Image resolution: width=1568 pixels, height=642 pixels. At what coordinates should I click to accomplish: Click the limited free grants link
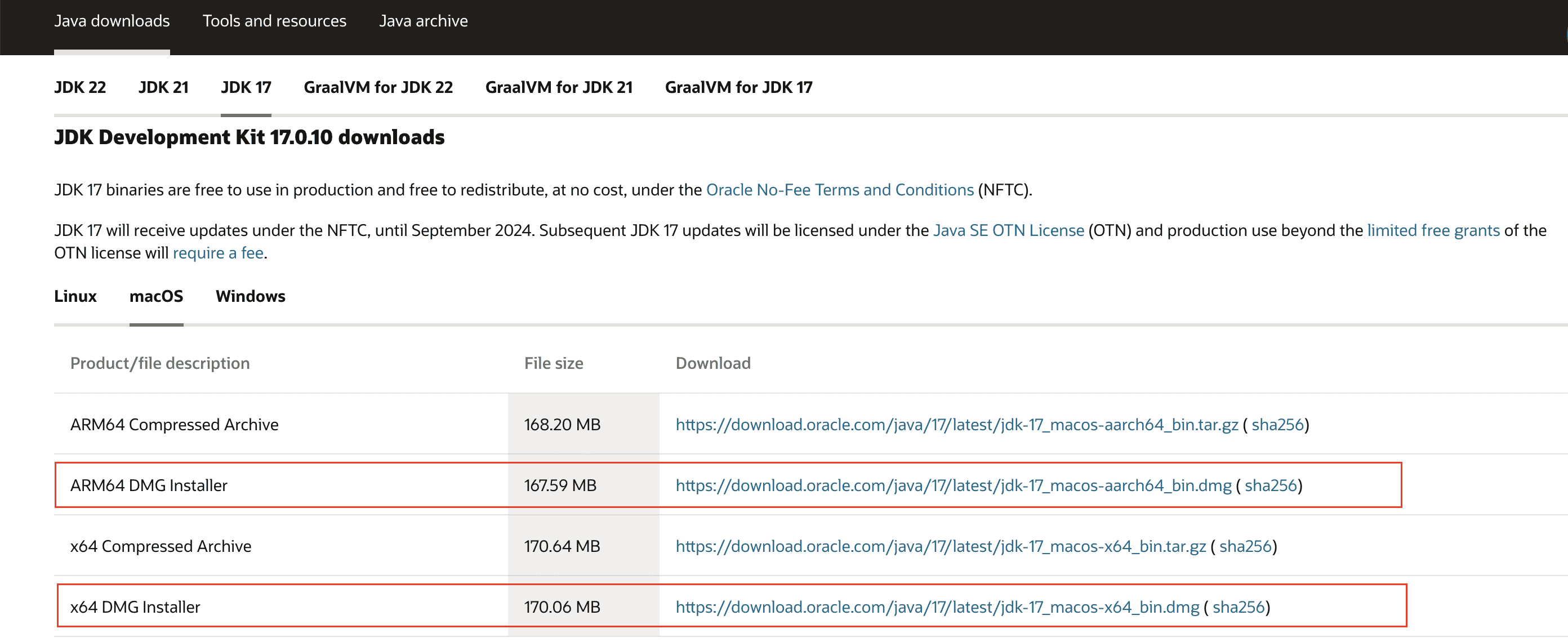coord(1433,231)
